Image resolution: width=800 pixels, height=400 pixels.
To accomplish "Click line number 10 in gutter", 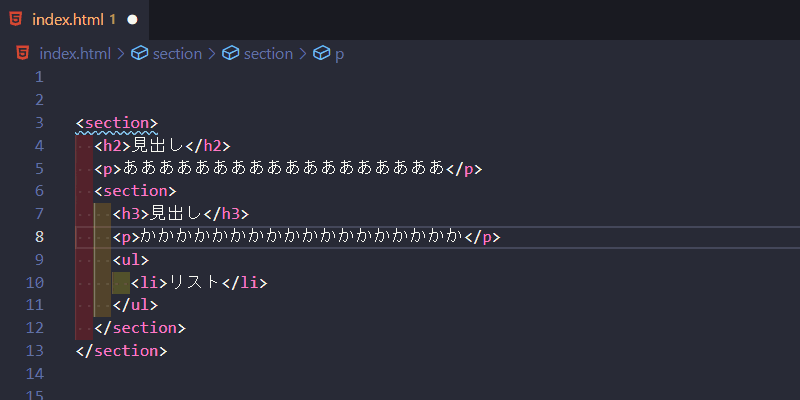I will (35, 282).
